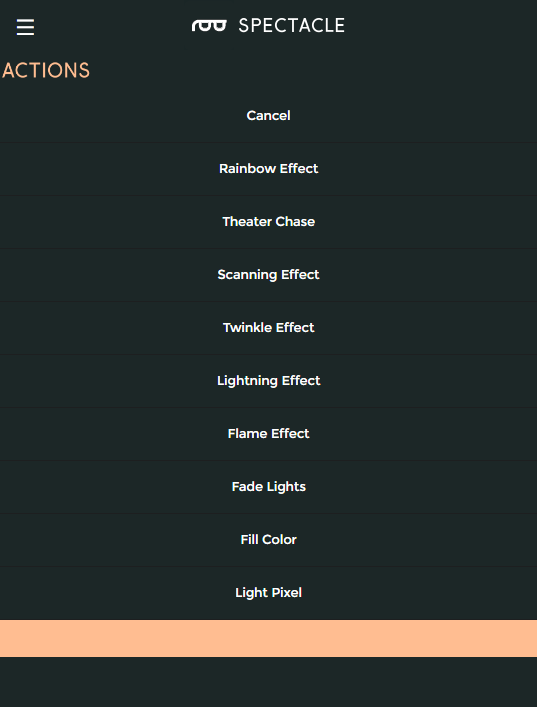Open the hamburger menu
This screenshot has height=707, width=537.
[x=25, y=27]
